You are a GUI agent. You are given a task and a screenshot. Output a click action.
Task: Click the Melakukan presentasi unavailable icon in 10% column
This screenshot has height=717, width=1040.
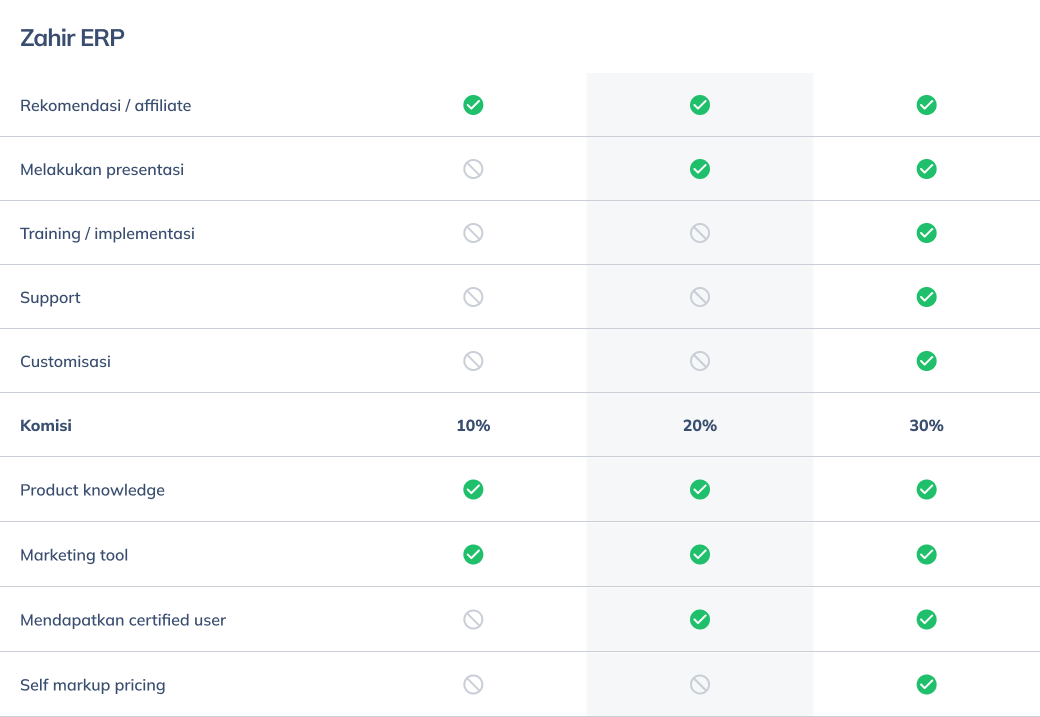(473, 169)
